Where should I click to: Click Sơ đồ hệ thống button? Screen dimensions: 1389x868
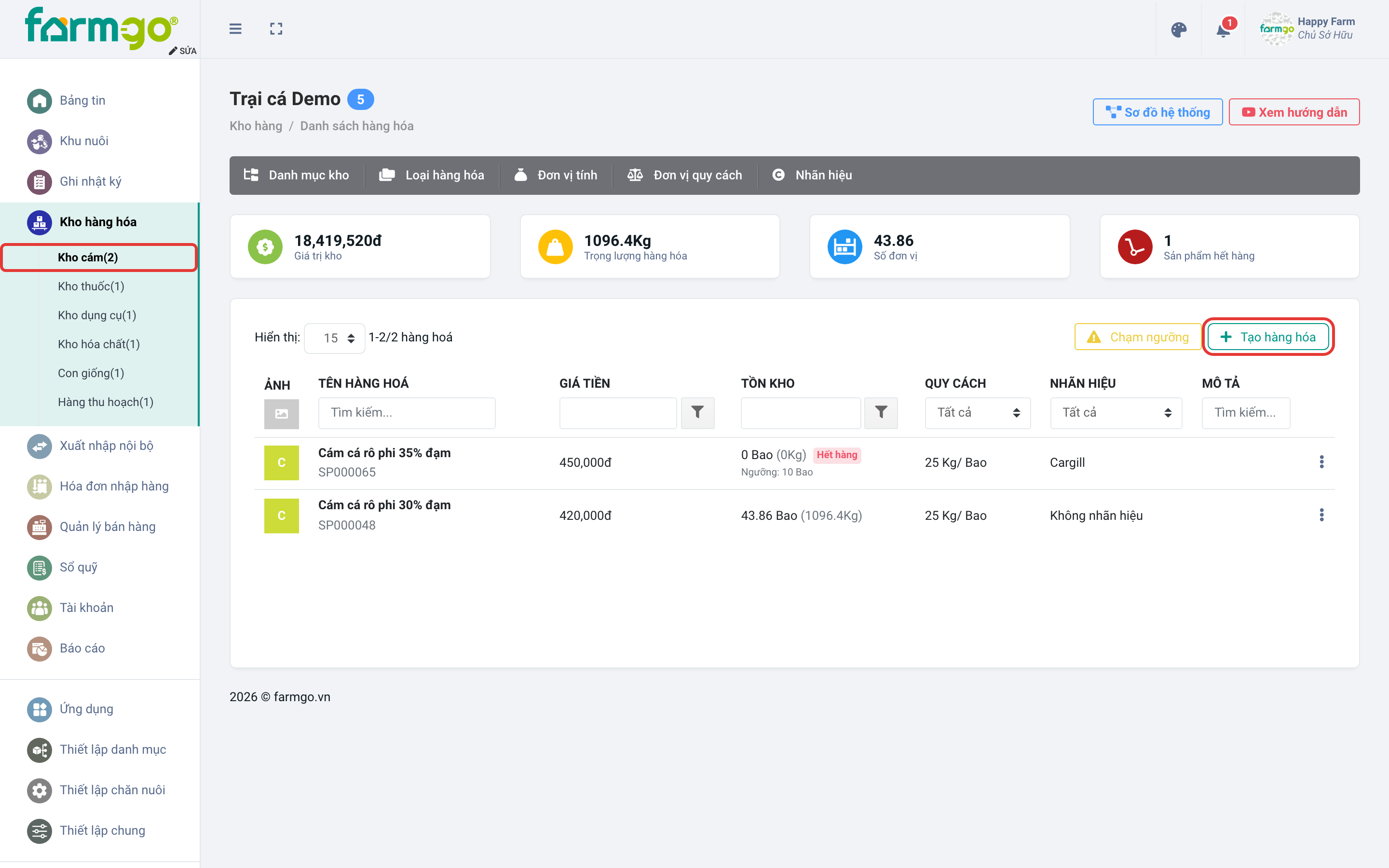click(x=1157, y=112)
